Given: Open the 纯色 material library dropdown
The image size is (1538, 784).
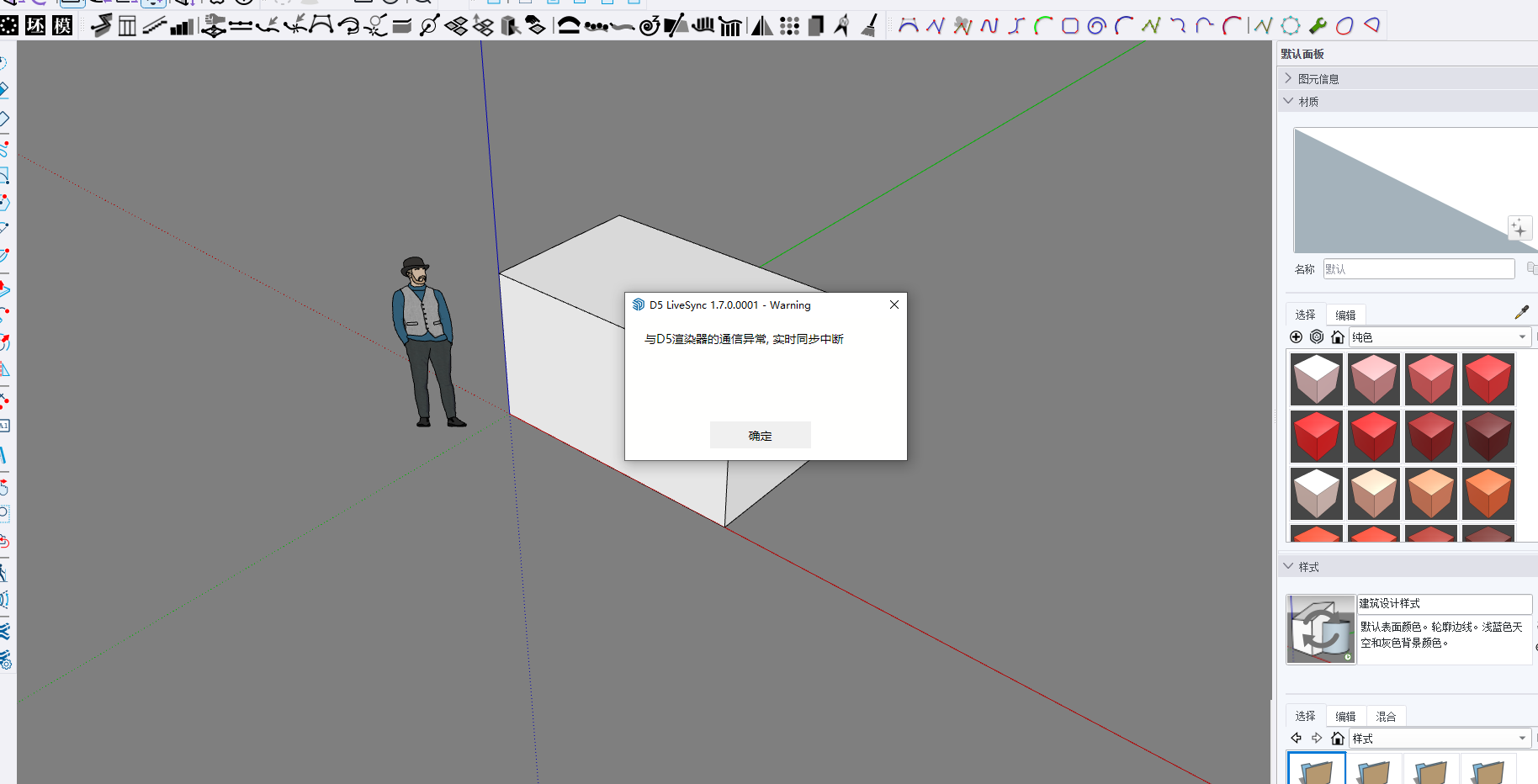Looking at the screenshot, I should pos(1439,337).
